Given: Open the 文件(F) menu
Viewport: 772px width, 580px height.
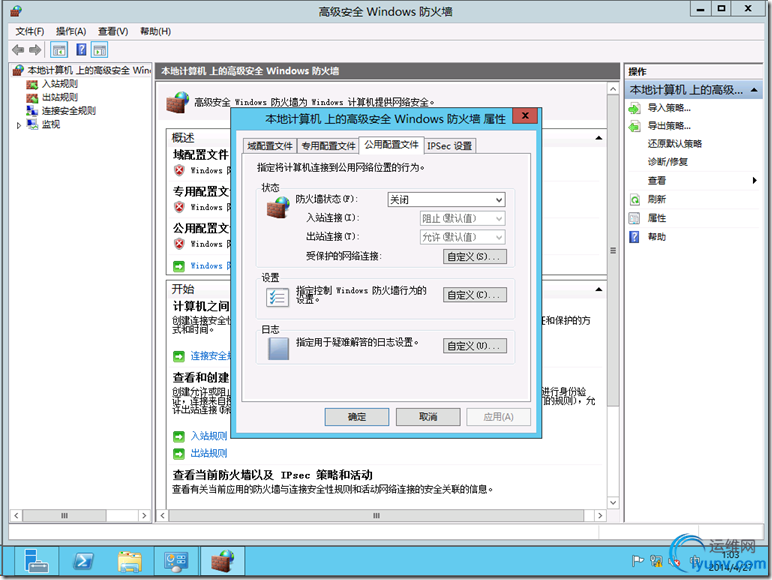Looking at the screenshot, I should (x=30, y=32).
